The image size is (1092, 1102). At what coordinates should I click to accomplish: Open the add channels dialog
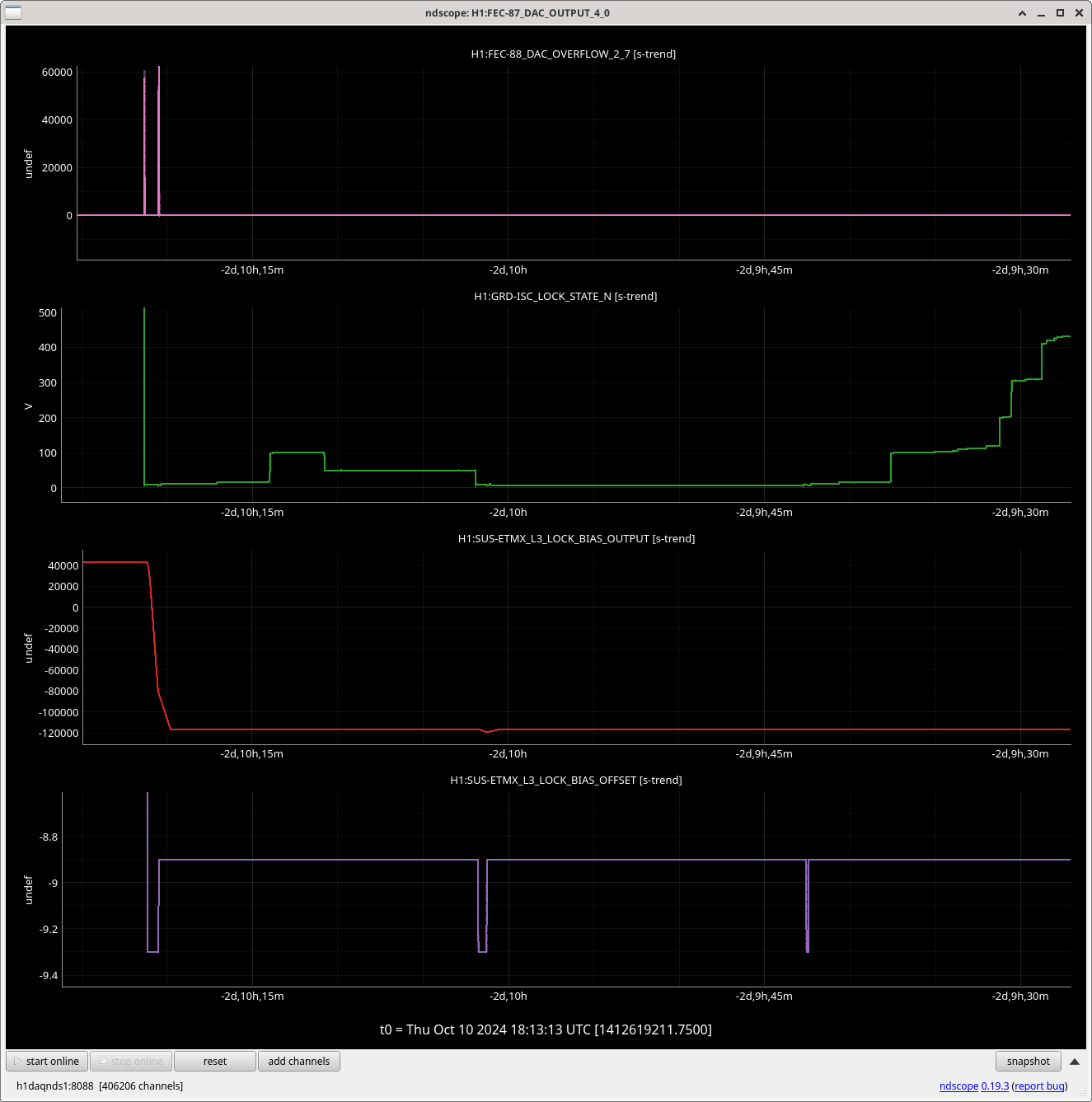click(299, 1061)
